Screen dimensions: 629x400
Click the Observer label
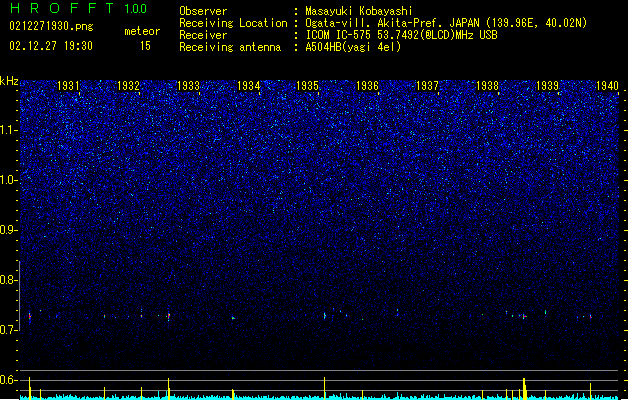(203, 11)
